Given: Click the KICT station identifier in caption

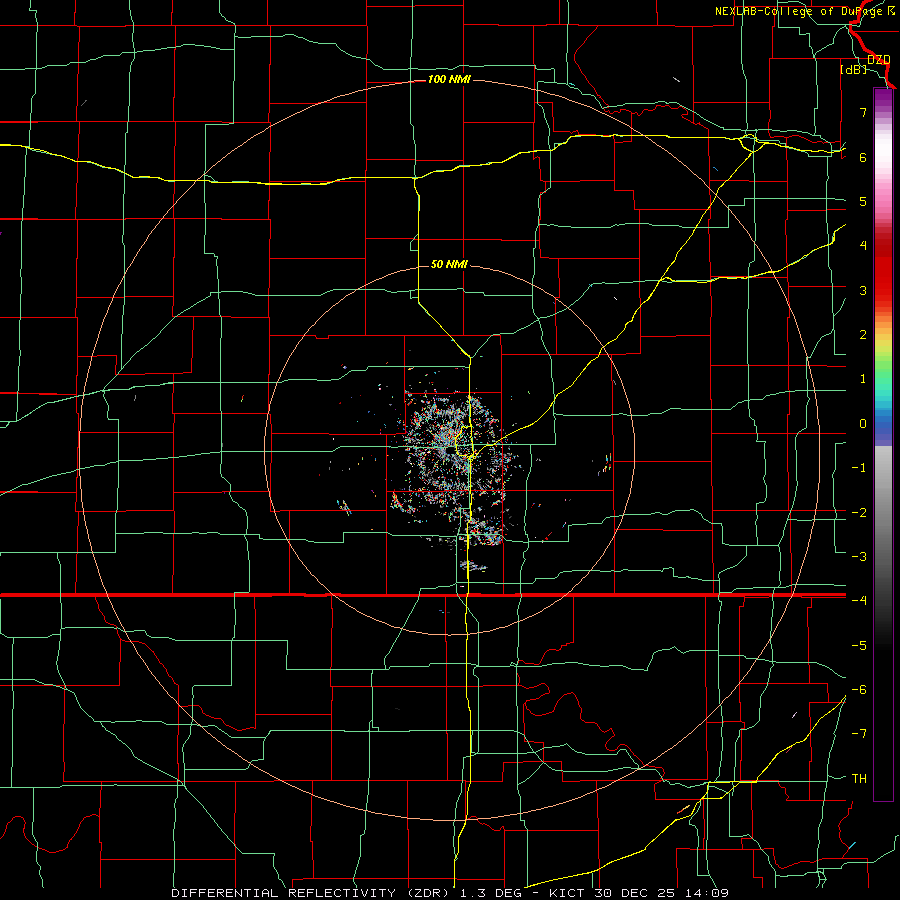Looking at the screenshot, I should [567, 893].
